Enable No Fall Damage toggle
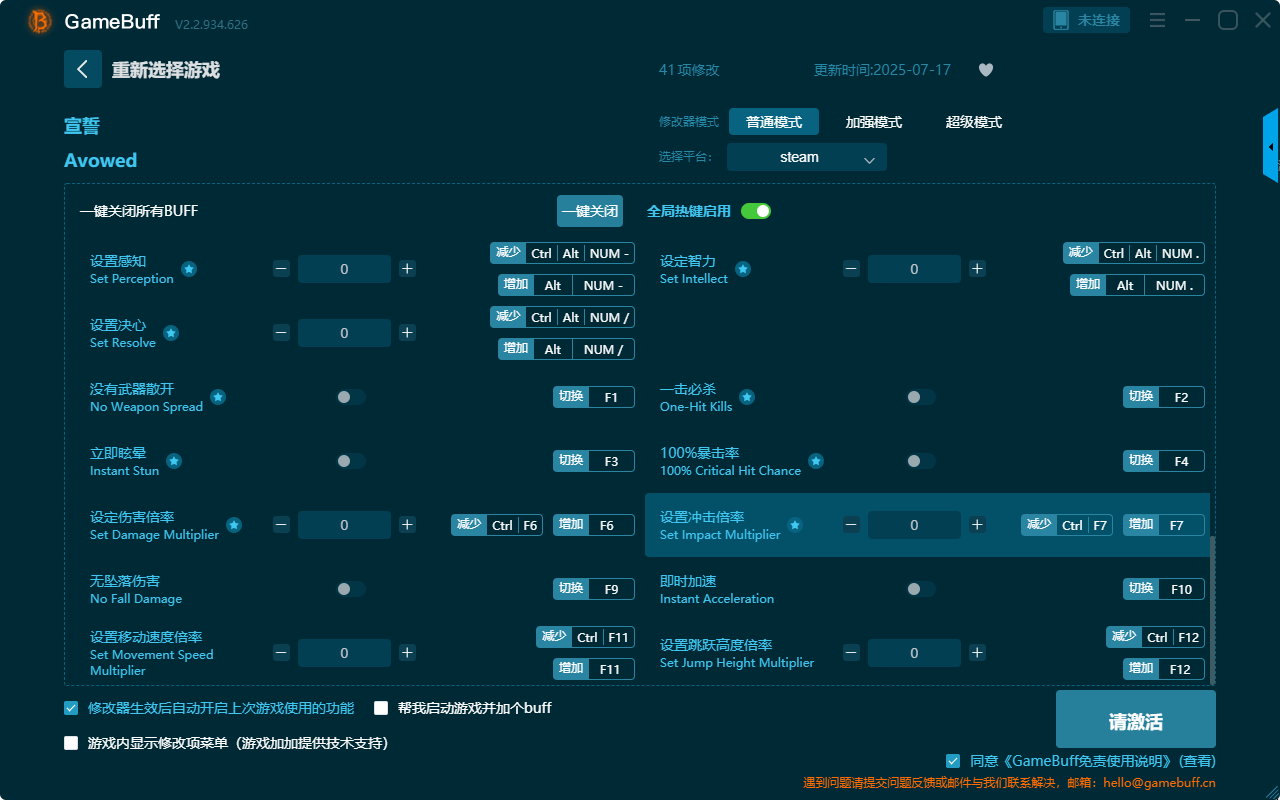1280x800 pixels. (351, 589)
